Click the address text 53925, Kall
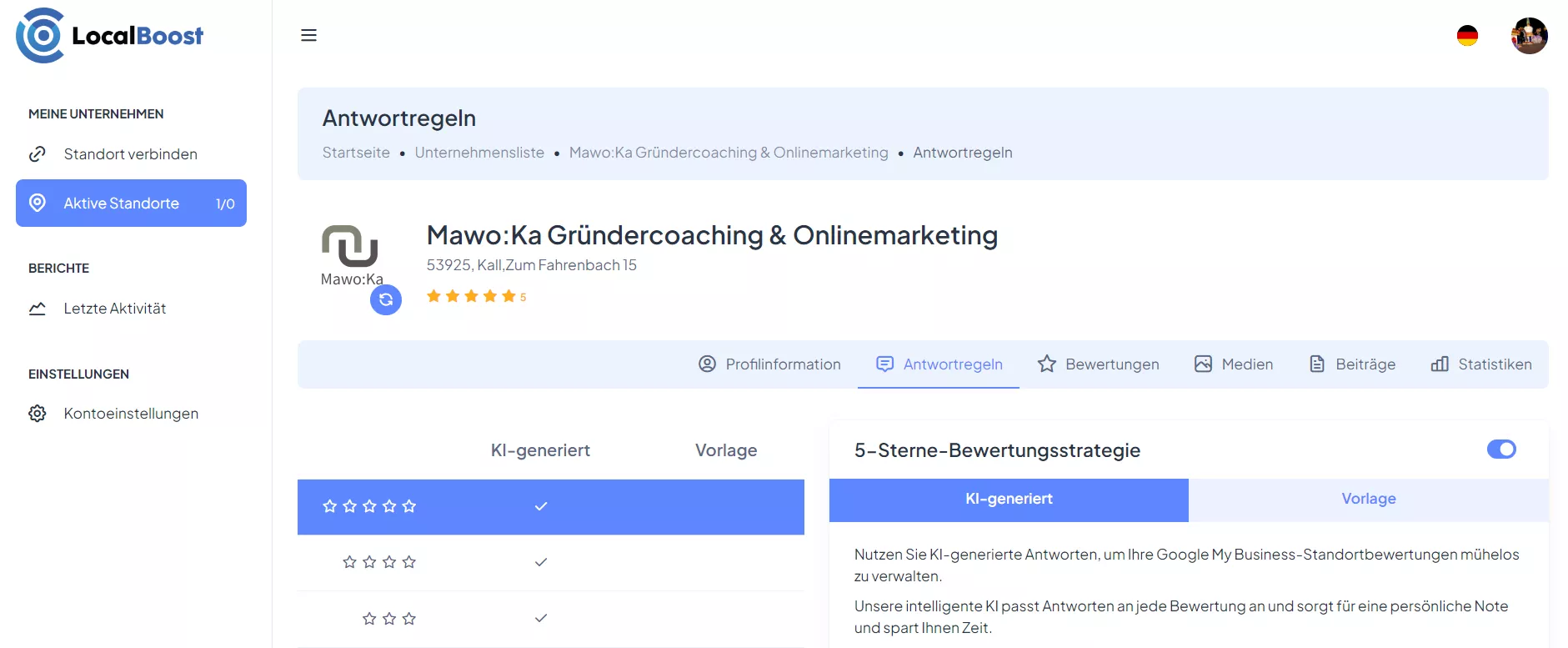 [532, 265]
